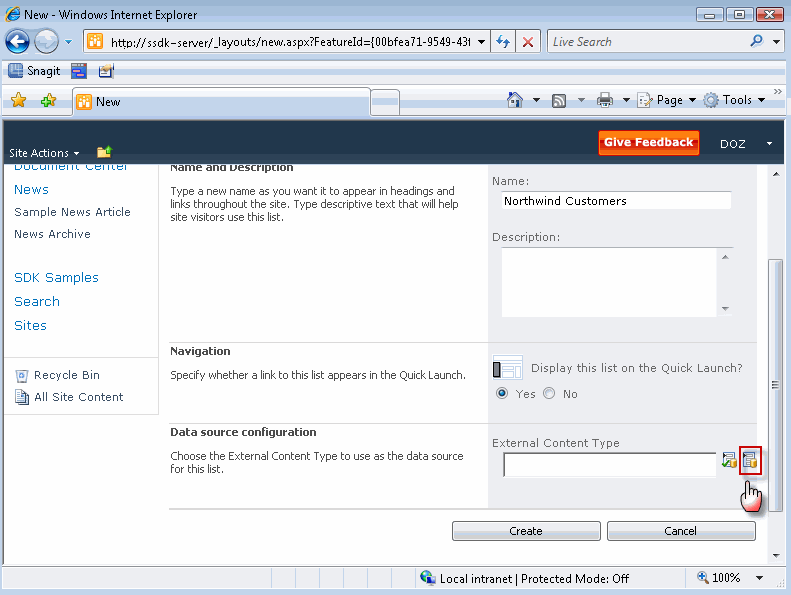The height and width of the screenshot is (595, 791).
Task: Click the page scroll down arrow
Action: [x=776, y=556]
